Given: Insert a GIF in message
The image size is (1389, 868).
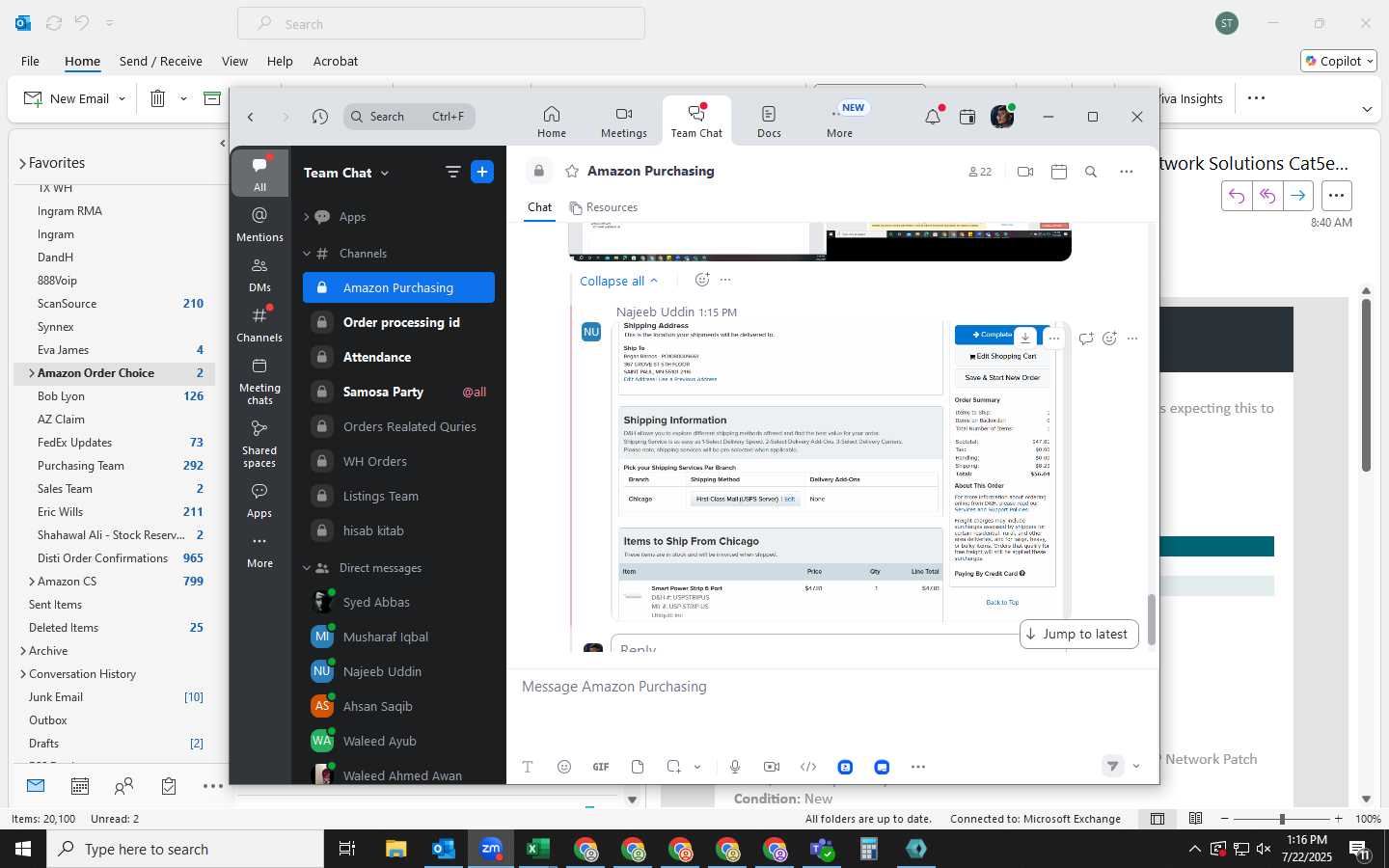Looking at the screenshot, I should pos(601,767).
